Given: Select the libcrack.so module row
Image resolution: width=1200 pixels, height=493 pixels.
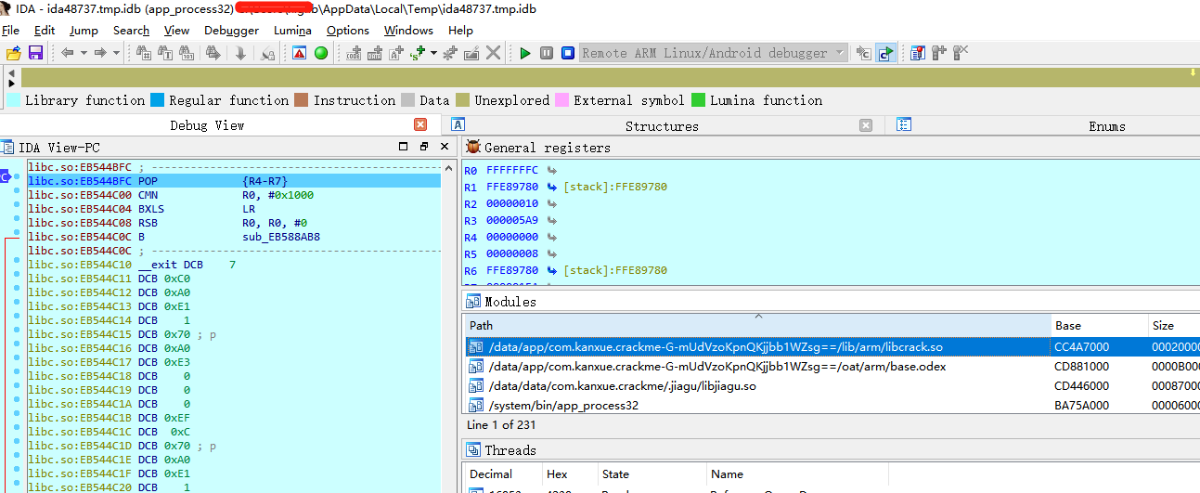Looking at the screenshot, I should pos(832,347).
